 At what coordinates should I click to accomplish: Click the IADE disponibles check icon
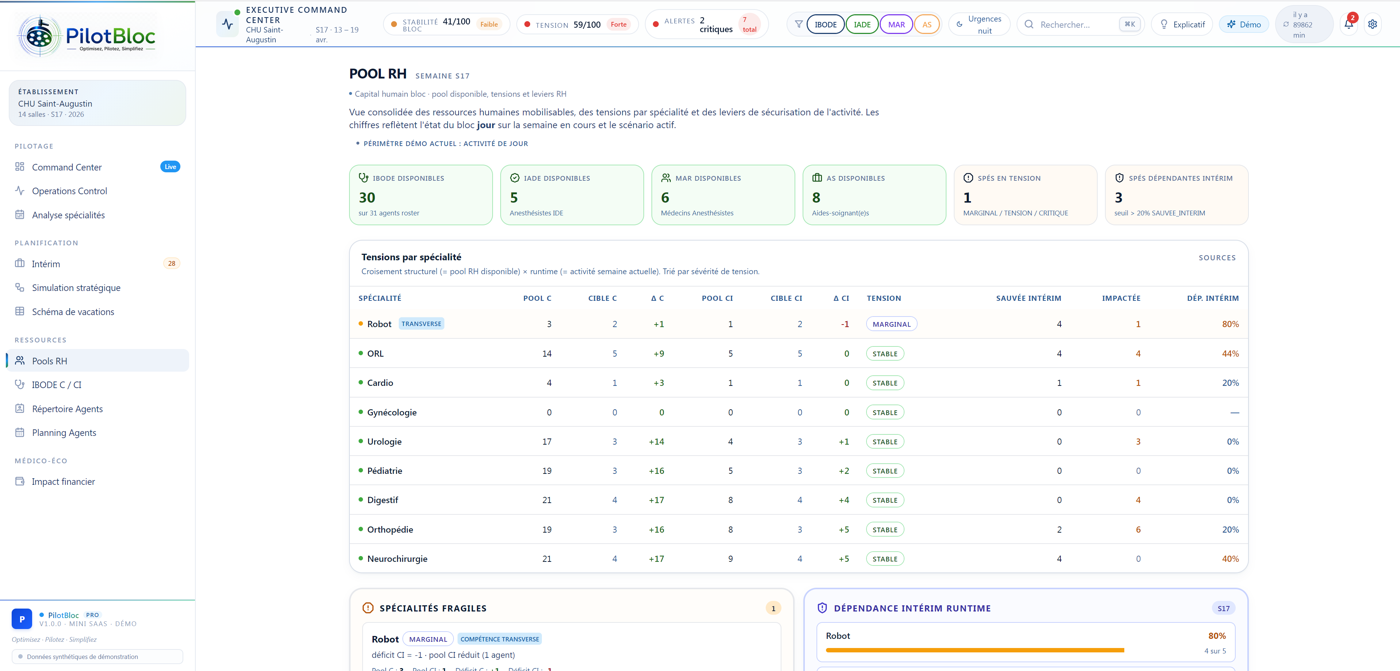[515, 178]
